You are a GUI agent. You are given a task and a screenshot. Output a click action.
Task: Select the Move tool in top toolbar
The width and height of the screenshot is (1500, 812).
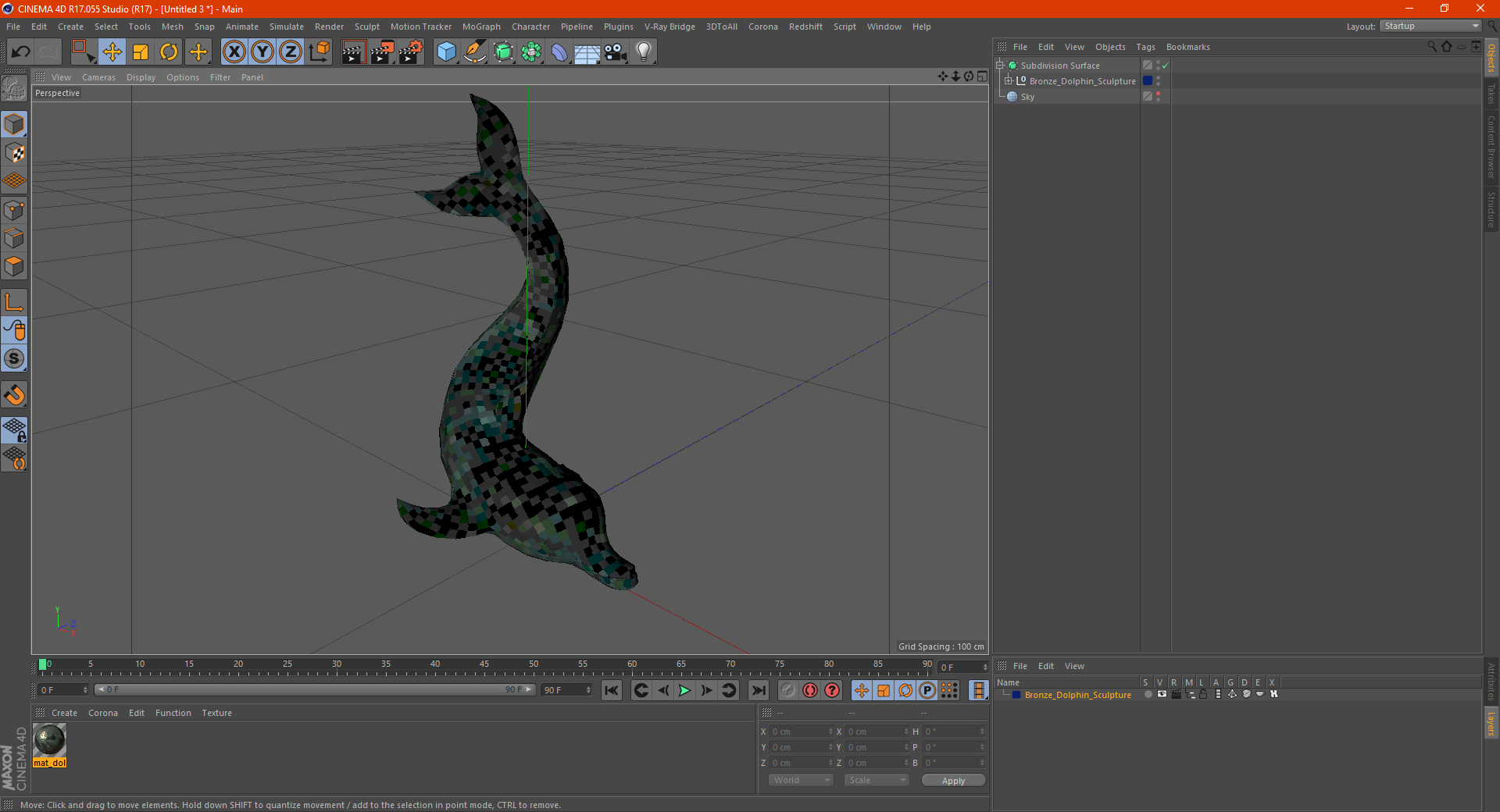pos(112,52)
